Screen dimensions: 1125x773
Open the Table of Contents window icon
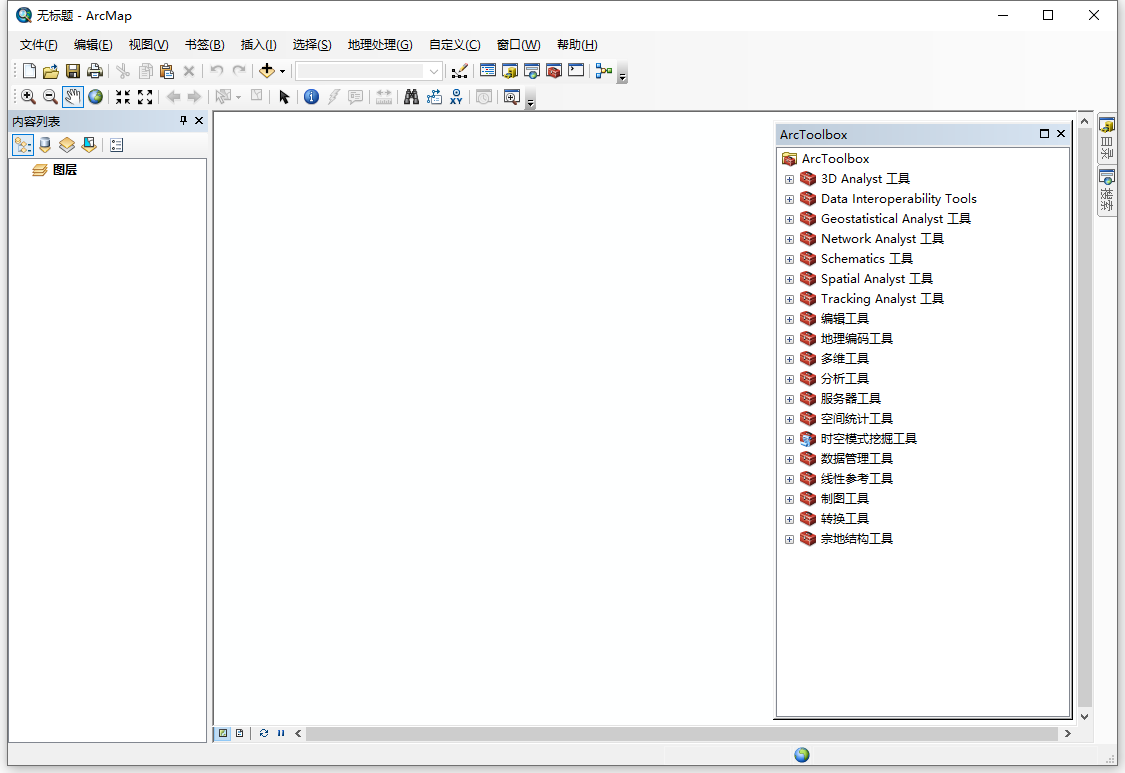click(488, 70)
